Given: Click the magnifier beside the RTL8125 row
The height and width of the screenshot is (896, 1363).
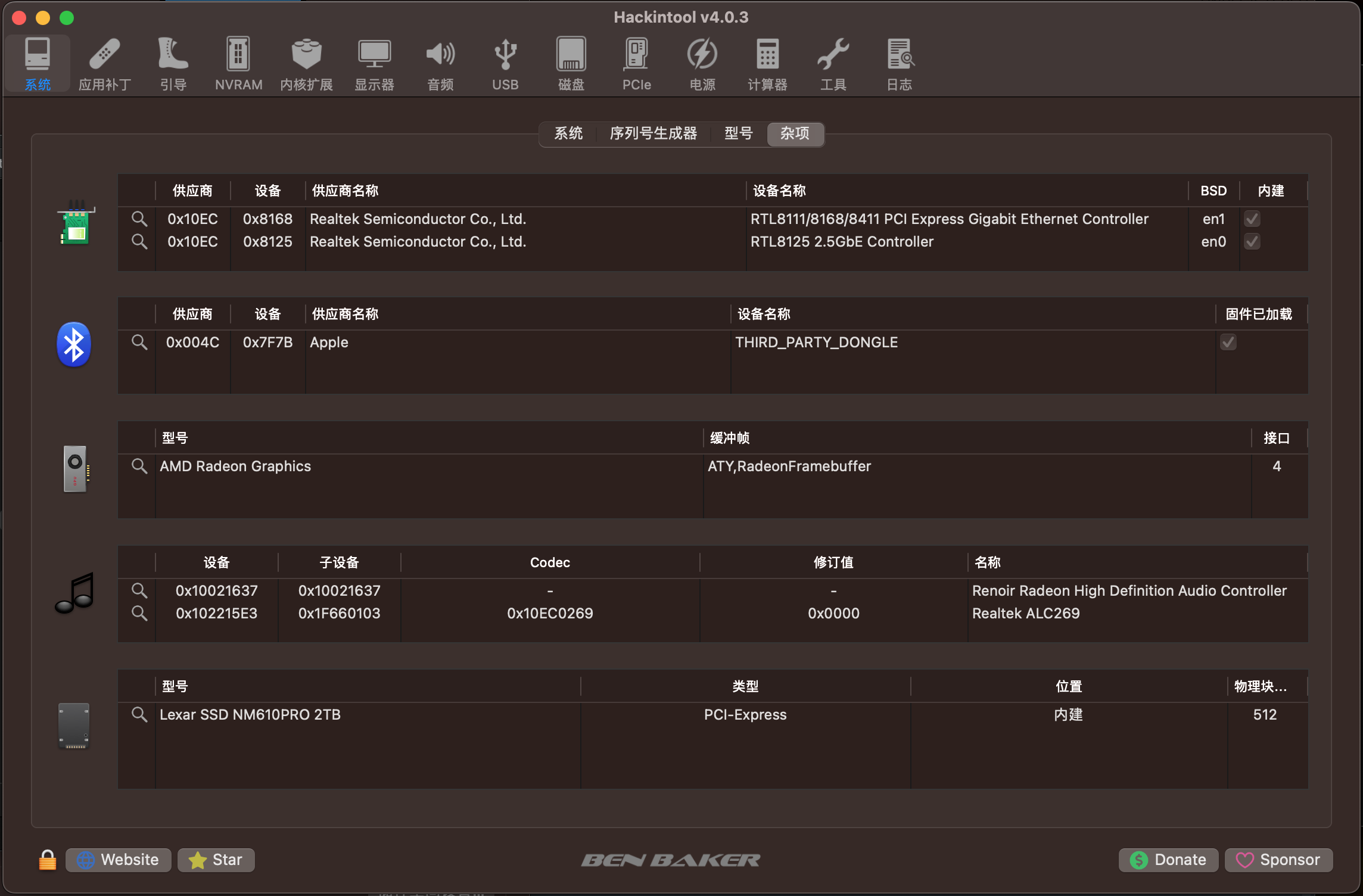Looking at the screenshot, I should pyautogui.click(x=139, y=241).
